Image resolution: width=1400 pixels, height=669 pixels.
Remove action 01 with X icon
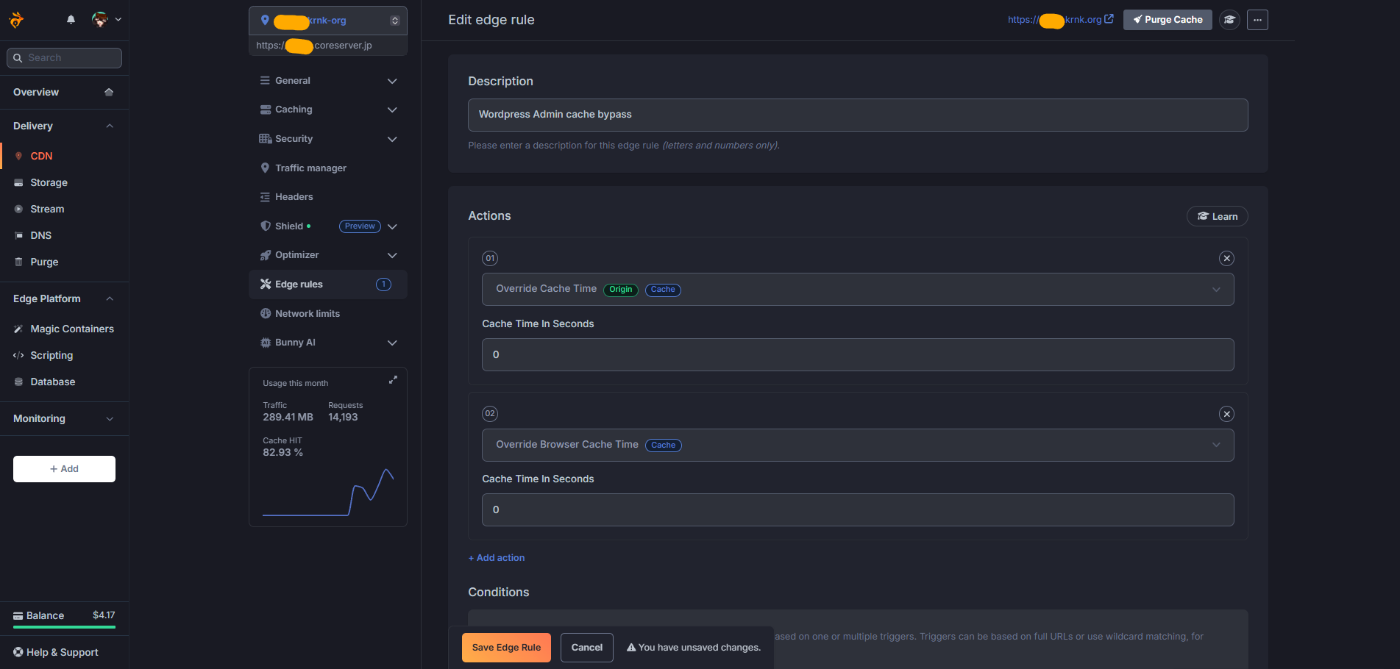[1226, 258]
